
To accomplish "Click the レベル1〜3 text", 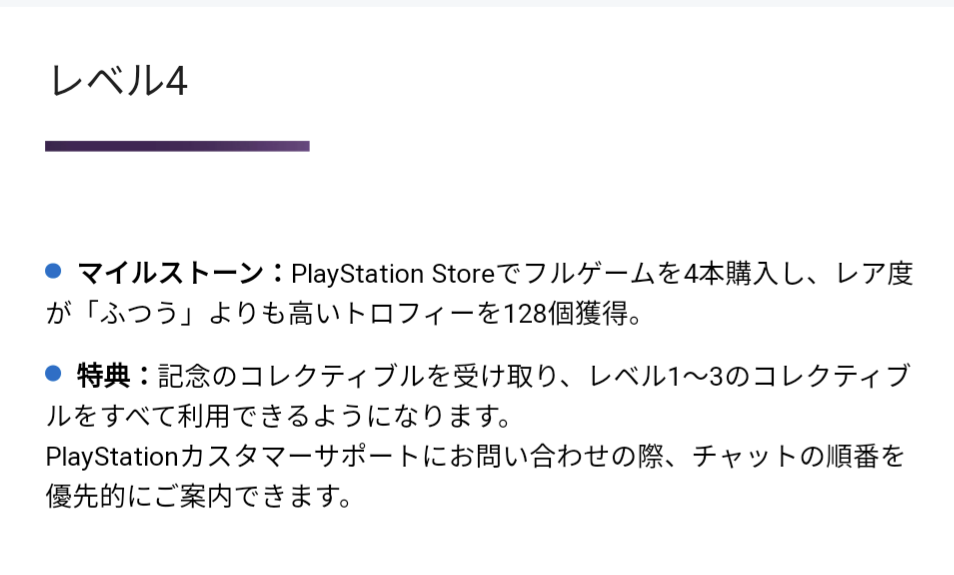I will click(x=656, y=375).
